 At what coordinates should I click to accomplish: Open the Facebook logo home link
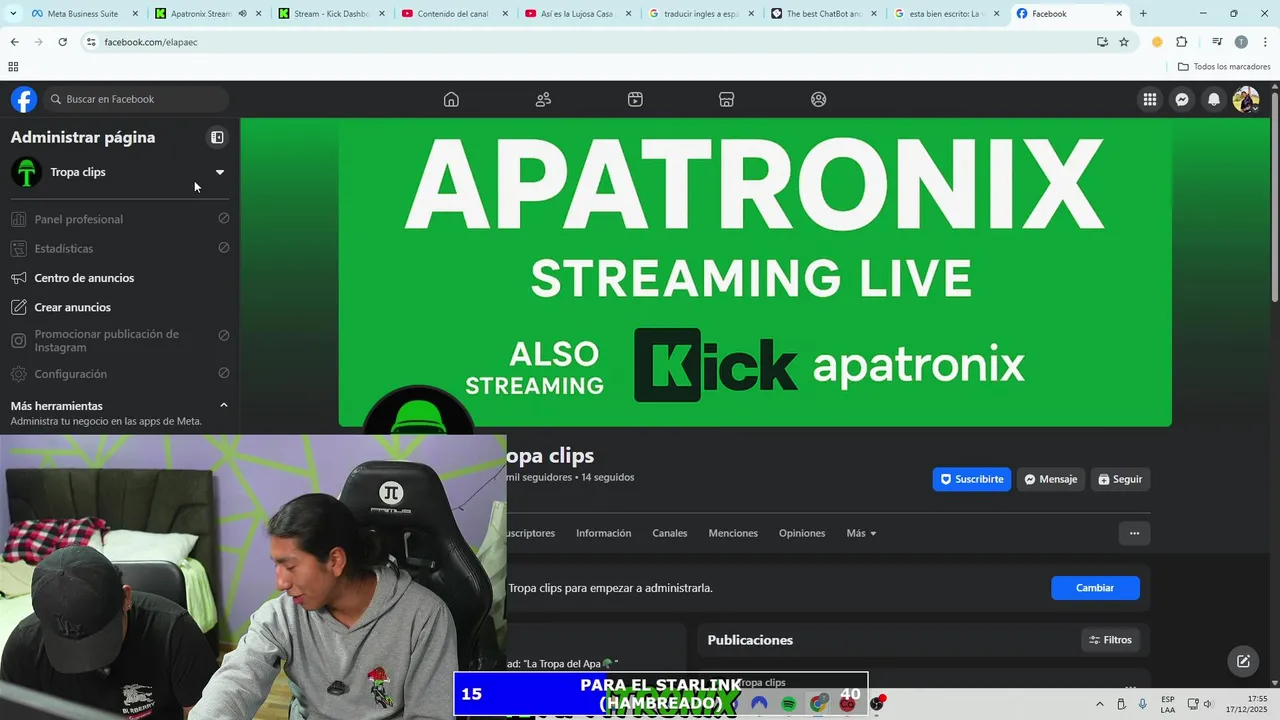pos(24,99)
